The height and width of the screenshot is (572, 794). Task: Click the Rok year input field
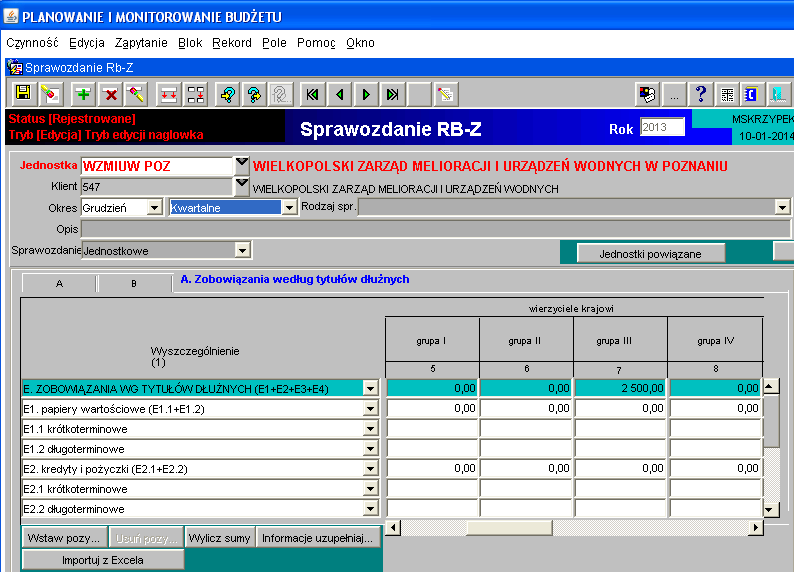click(x=662, y=127)
